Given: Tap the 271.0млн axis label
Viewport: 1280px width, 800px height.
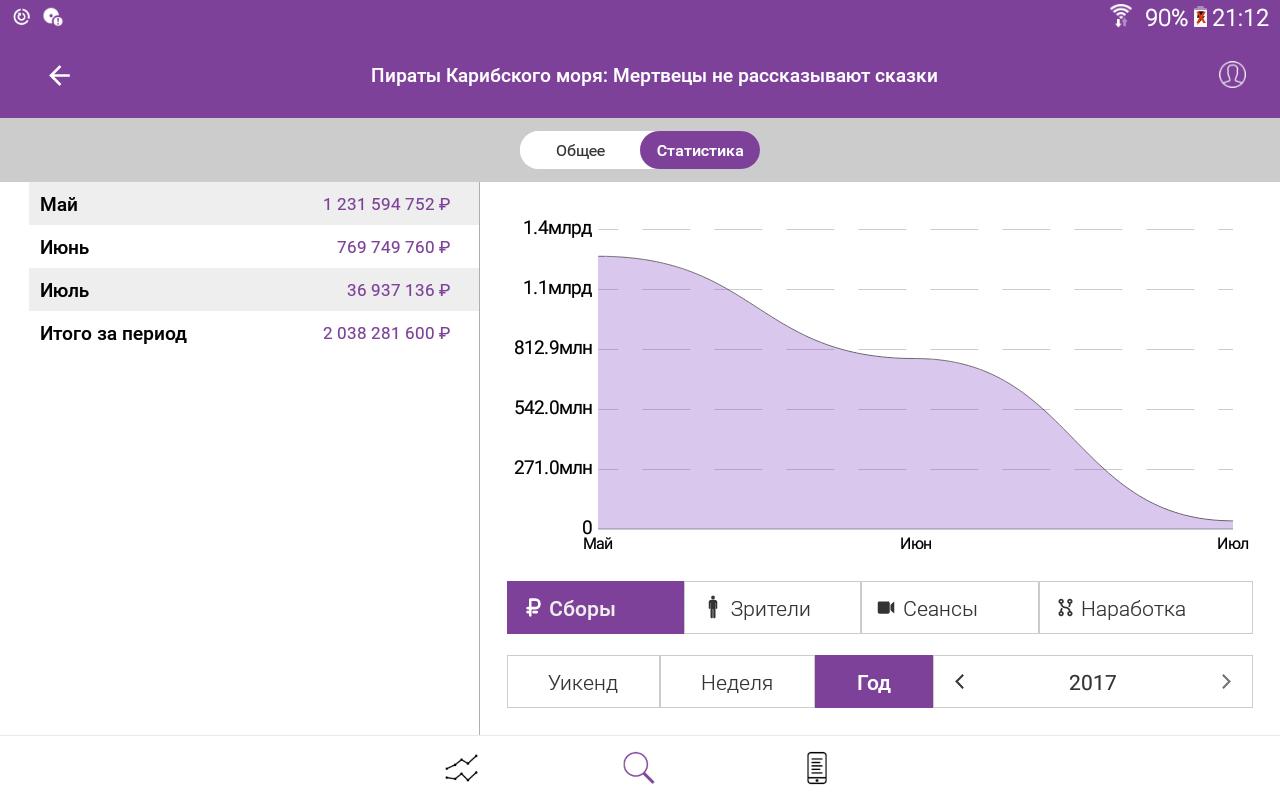Looking at the screenshot, I should (x=553, y=468).
